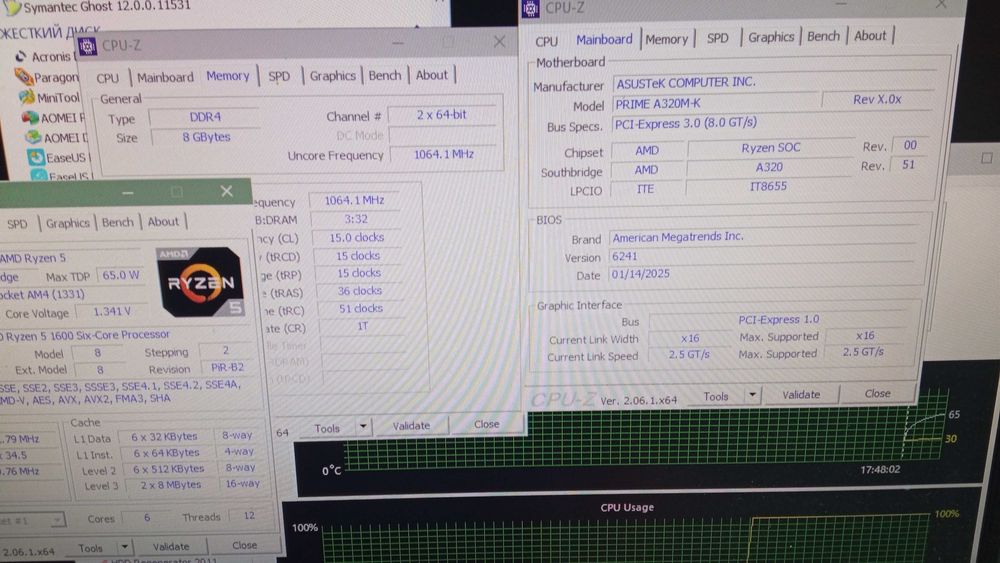Click Validate button in Memory window

point(411,425)
